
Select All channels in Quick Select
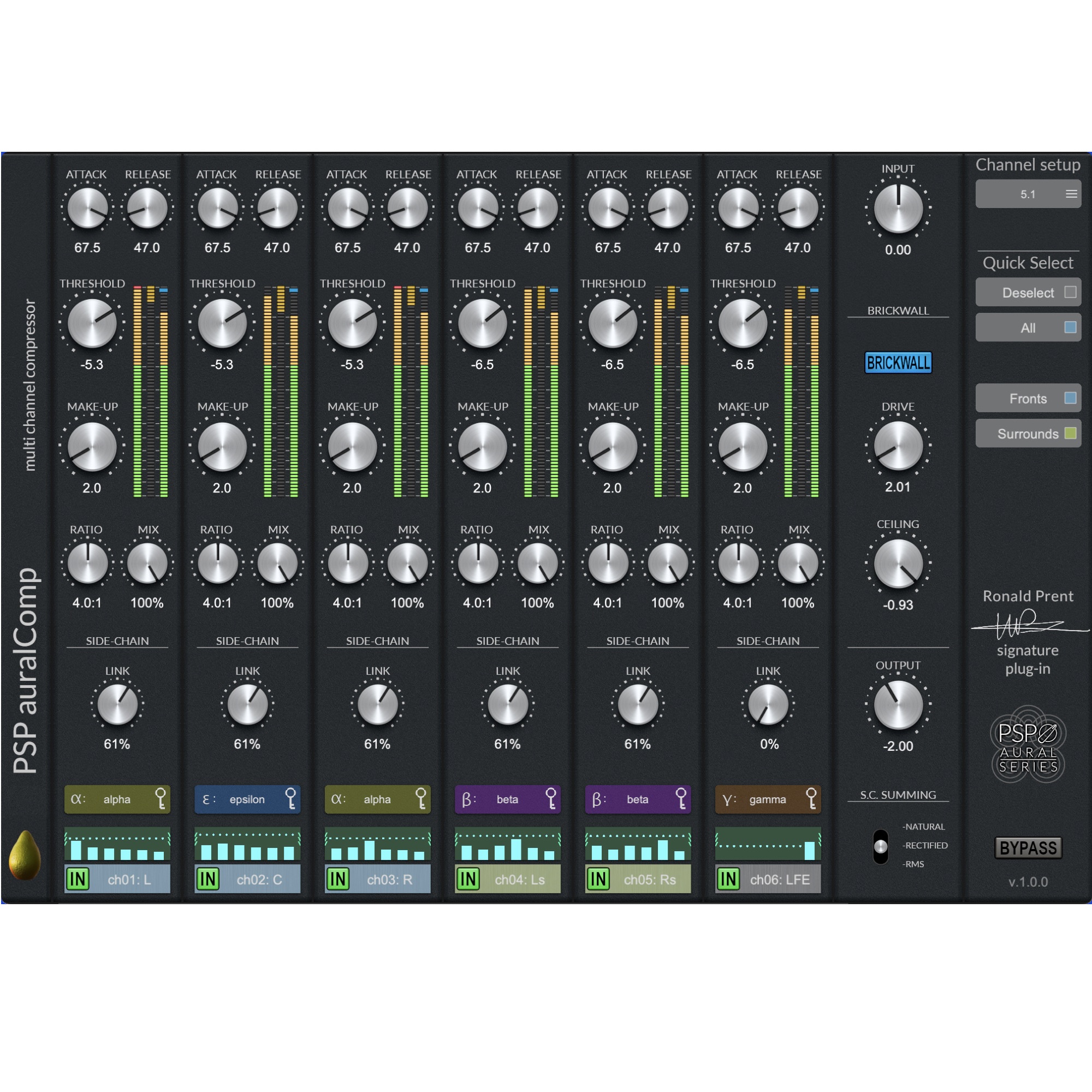[x=1028, y=327]
